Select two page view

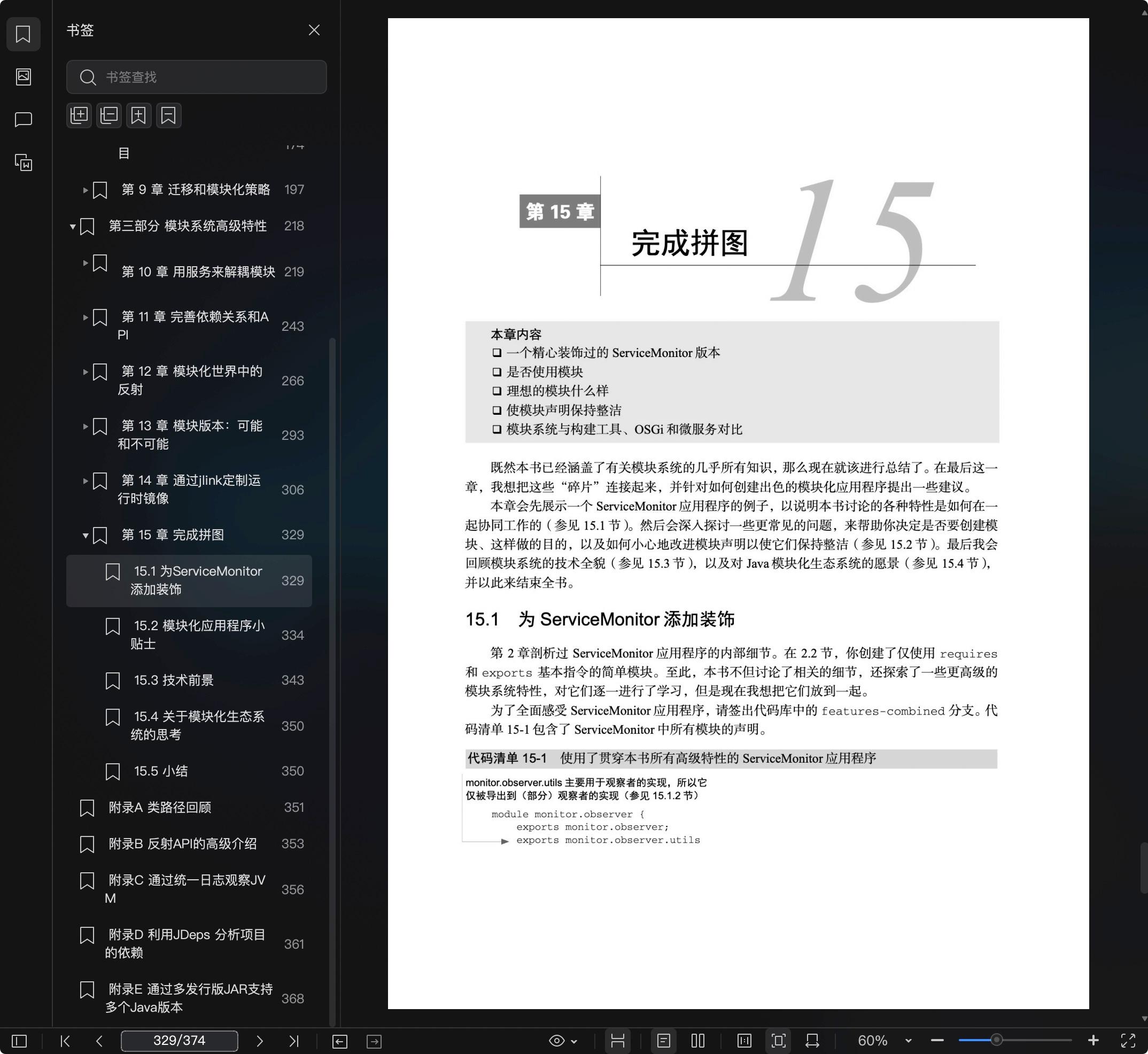(698, 1042)
